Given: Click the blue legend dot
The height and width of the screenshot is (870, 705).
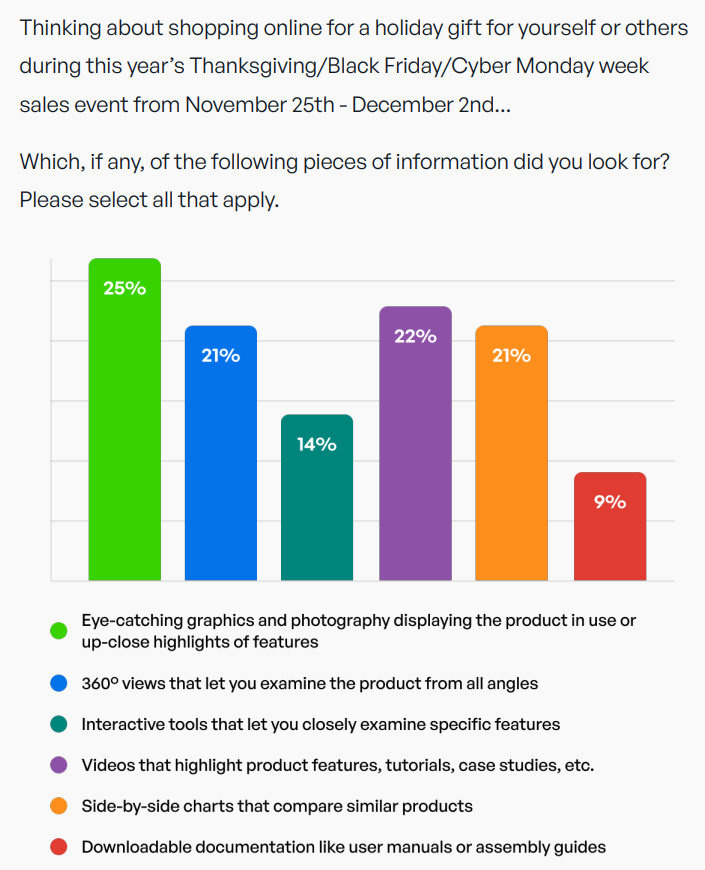Looking at the screenshot, I should click(59, 683).
